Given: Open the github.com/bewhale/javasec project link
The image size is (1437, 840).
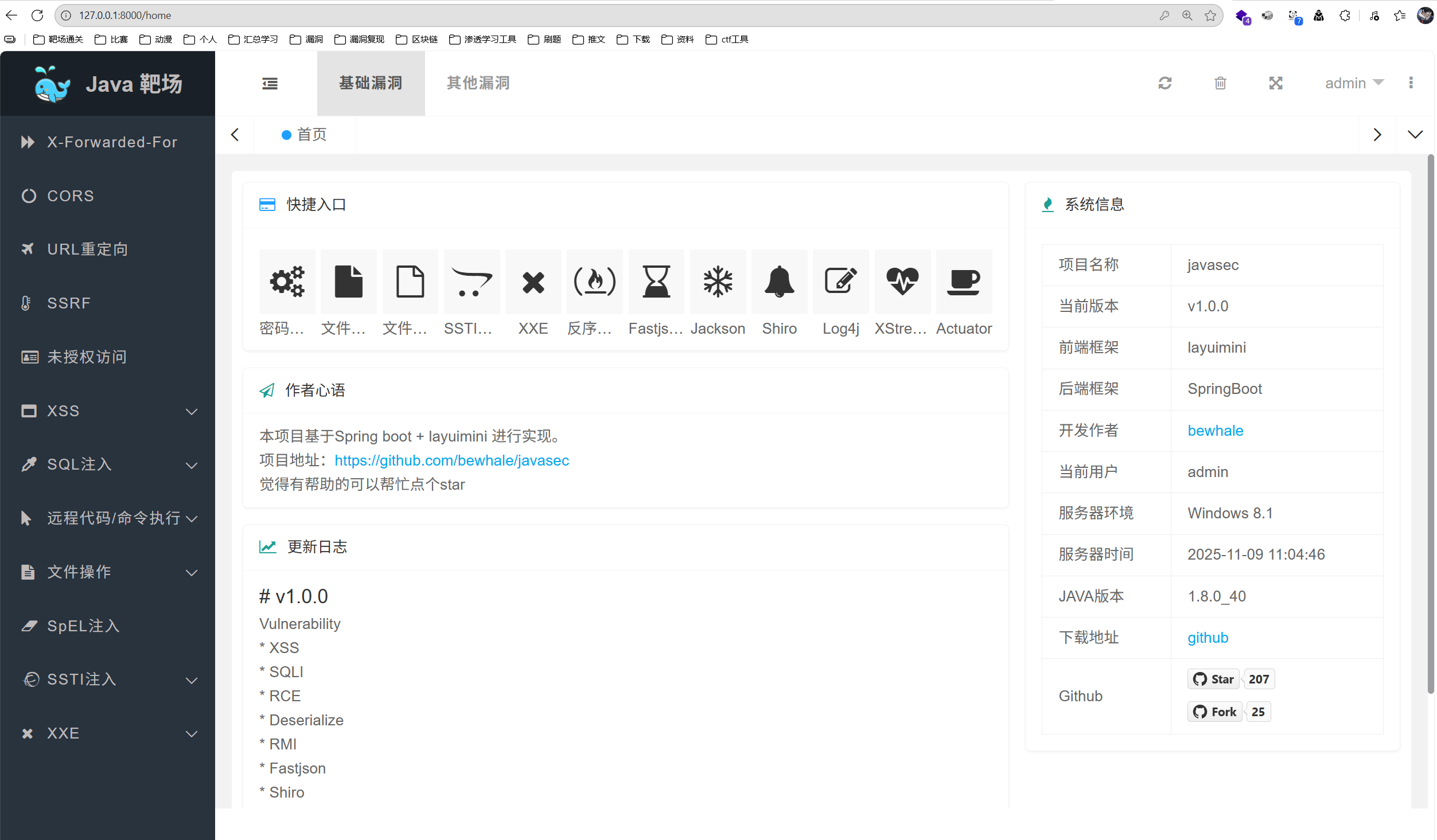Looking at the screenshot, I should coord(451,460).
